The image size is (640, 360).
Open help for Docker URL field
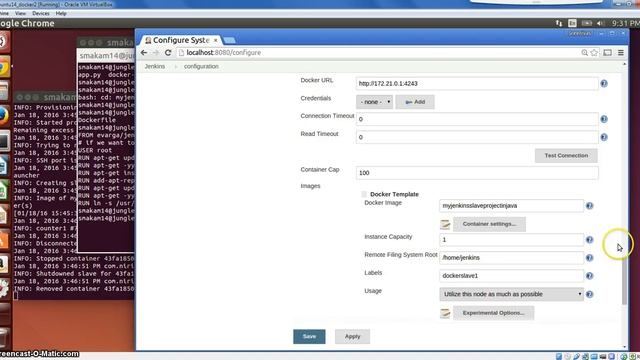[604, 84]
